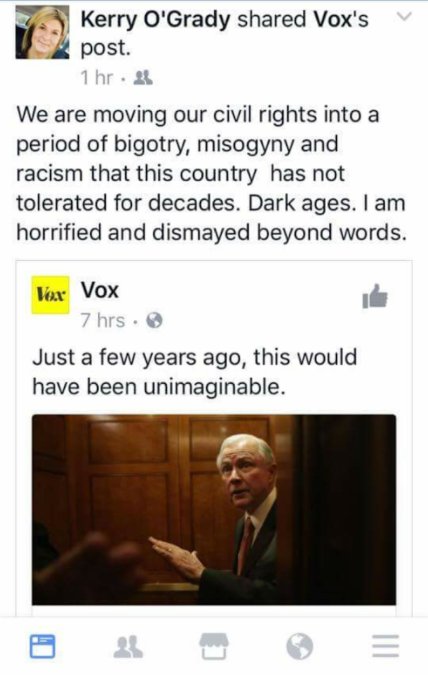The height and width of the screenshot is (675, 428).
Task: Open the 1 hr post timestamp
Action: click(x=97, y=78)
